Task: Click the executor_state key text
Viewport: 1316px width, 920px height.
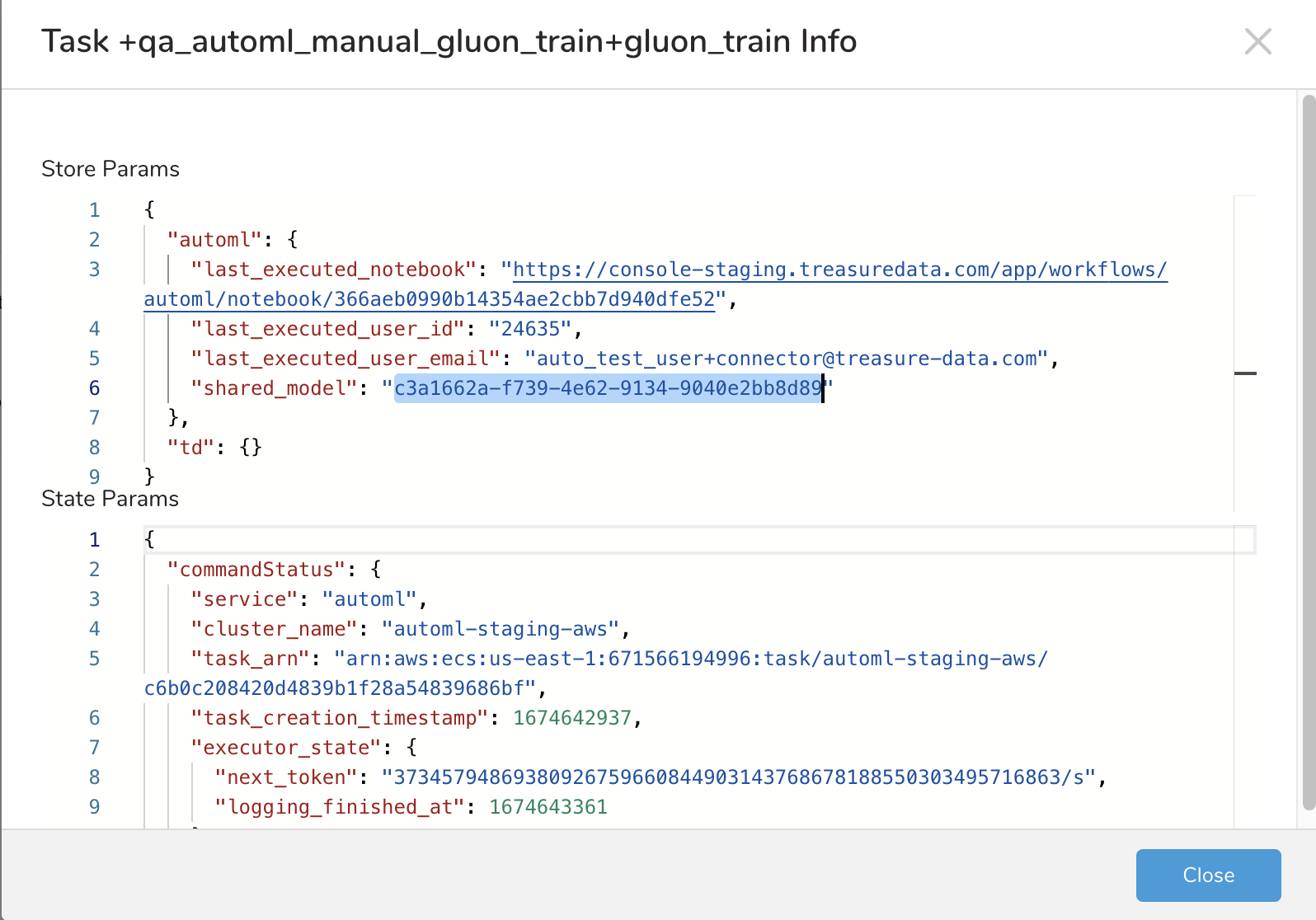Action: click(x=286, y=747)
